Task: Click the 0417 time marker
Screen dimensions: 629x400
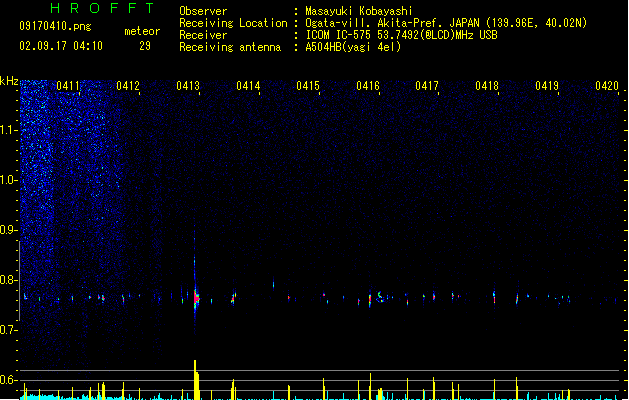Action: tap(427, 86)
